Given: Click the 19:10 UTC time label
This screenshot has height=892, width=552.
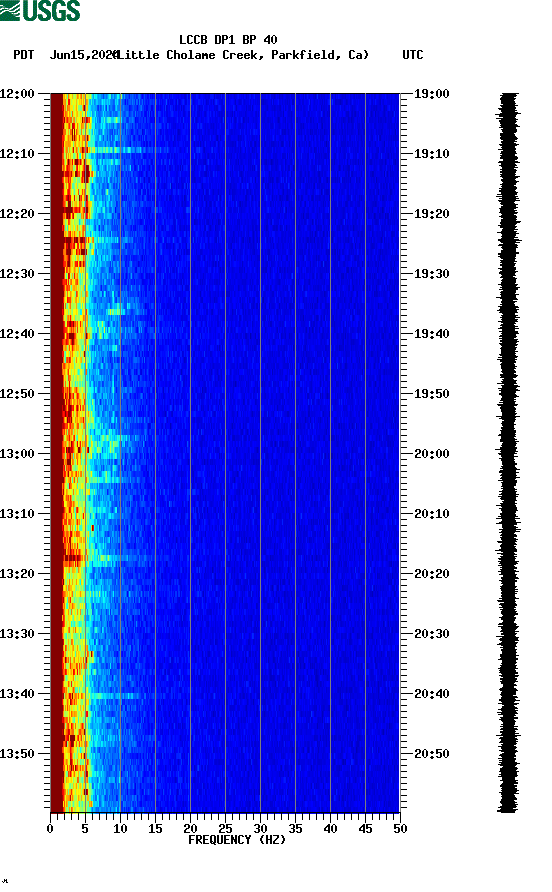Looking at the screenshot, I should [x=431, y=154].
